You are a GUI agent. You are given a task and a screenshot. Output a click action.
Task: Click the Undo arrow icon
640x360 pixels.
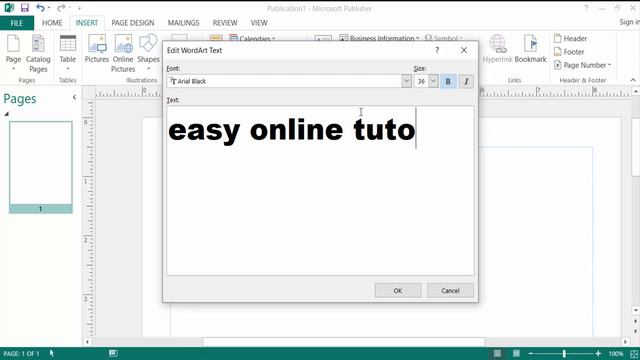pos(40,8)
